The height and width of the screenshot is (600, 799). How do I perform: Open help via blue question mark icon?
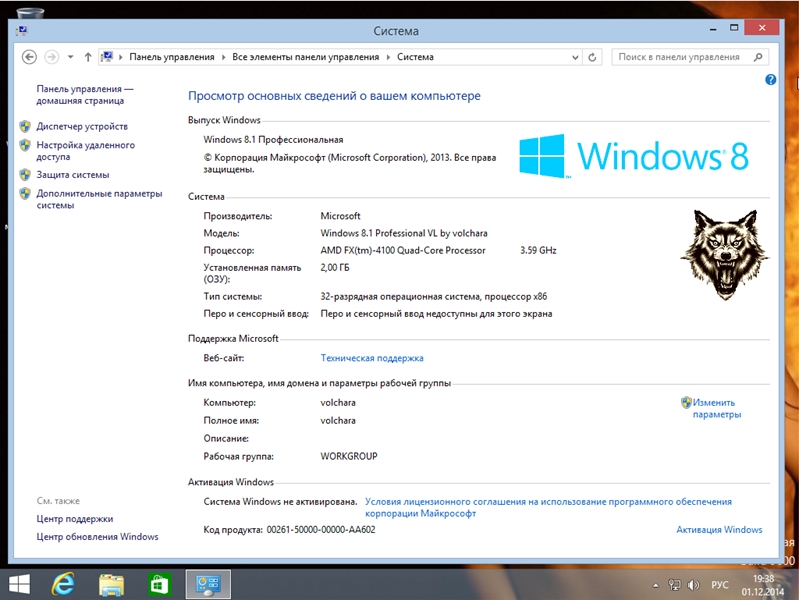(770, 80)
